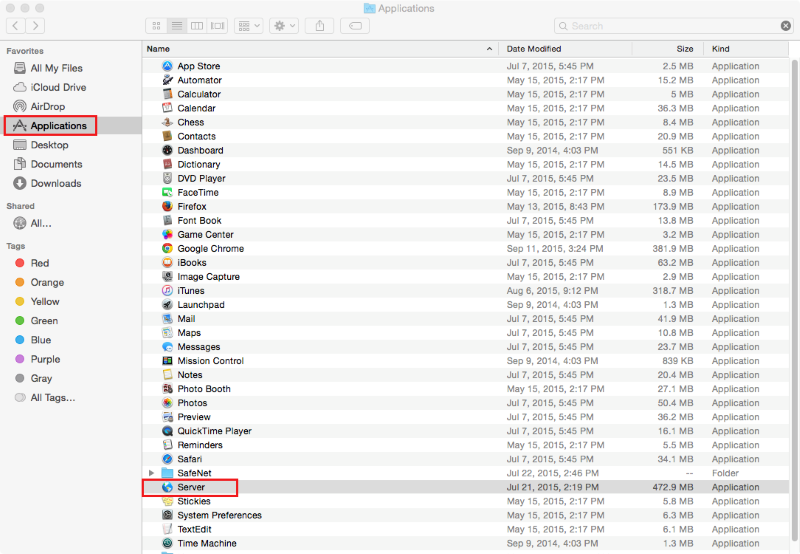Open Documents in the sidebar
Viewport: 800px width, 554px height.
pyautogui.click(x=56, y=164)
